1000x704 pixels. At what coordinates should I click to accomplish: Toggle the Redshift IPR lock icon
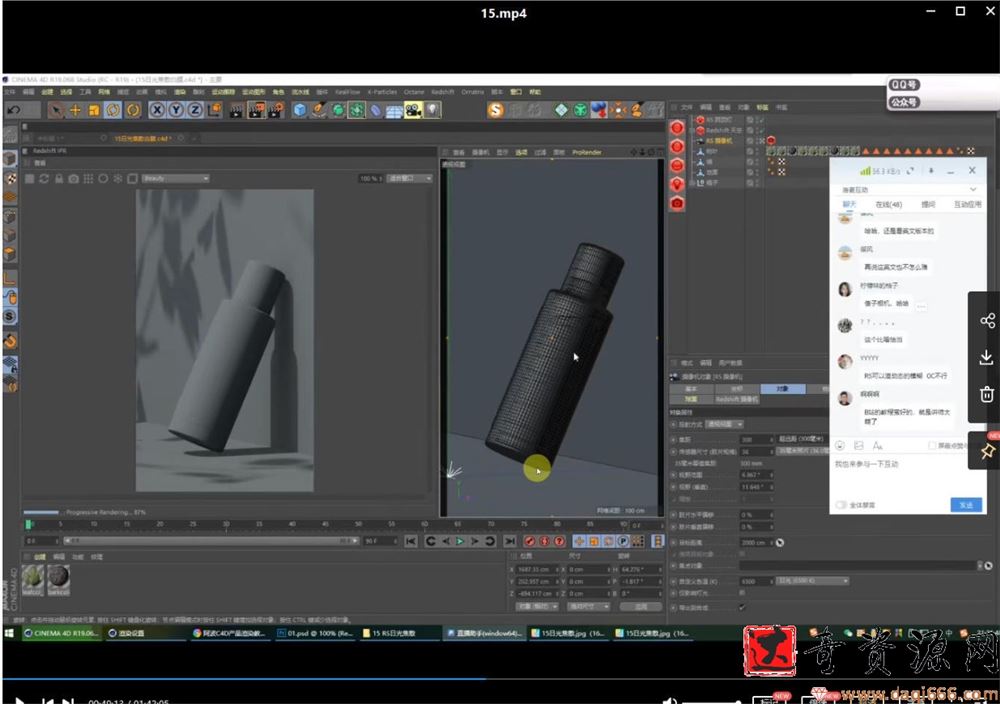click(x=59, y=179)
